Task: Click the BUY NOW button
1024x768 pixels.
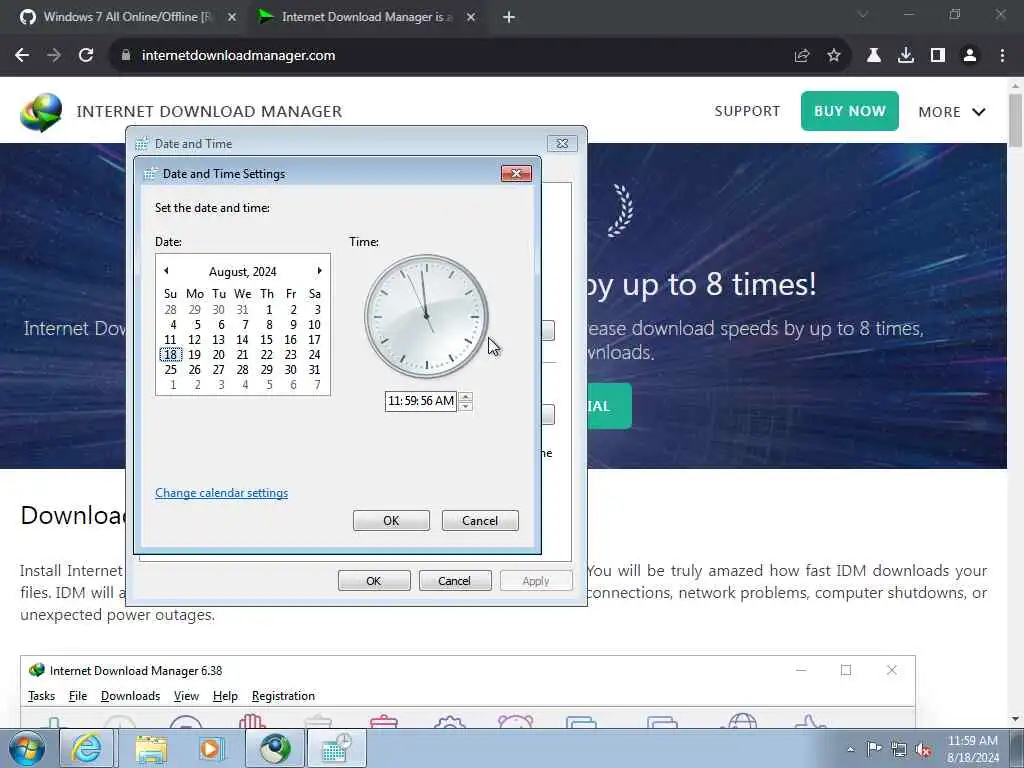Action: [850, 111]
